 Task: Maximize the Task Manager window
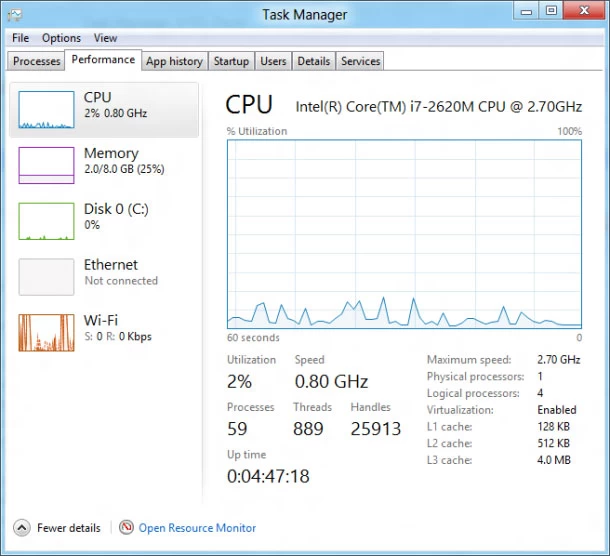point(550,10)
